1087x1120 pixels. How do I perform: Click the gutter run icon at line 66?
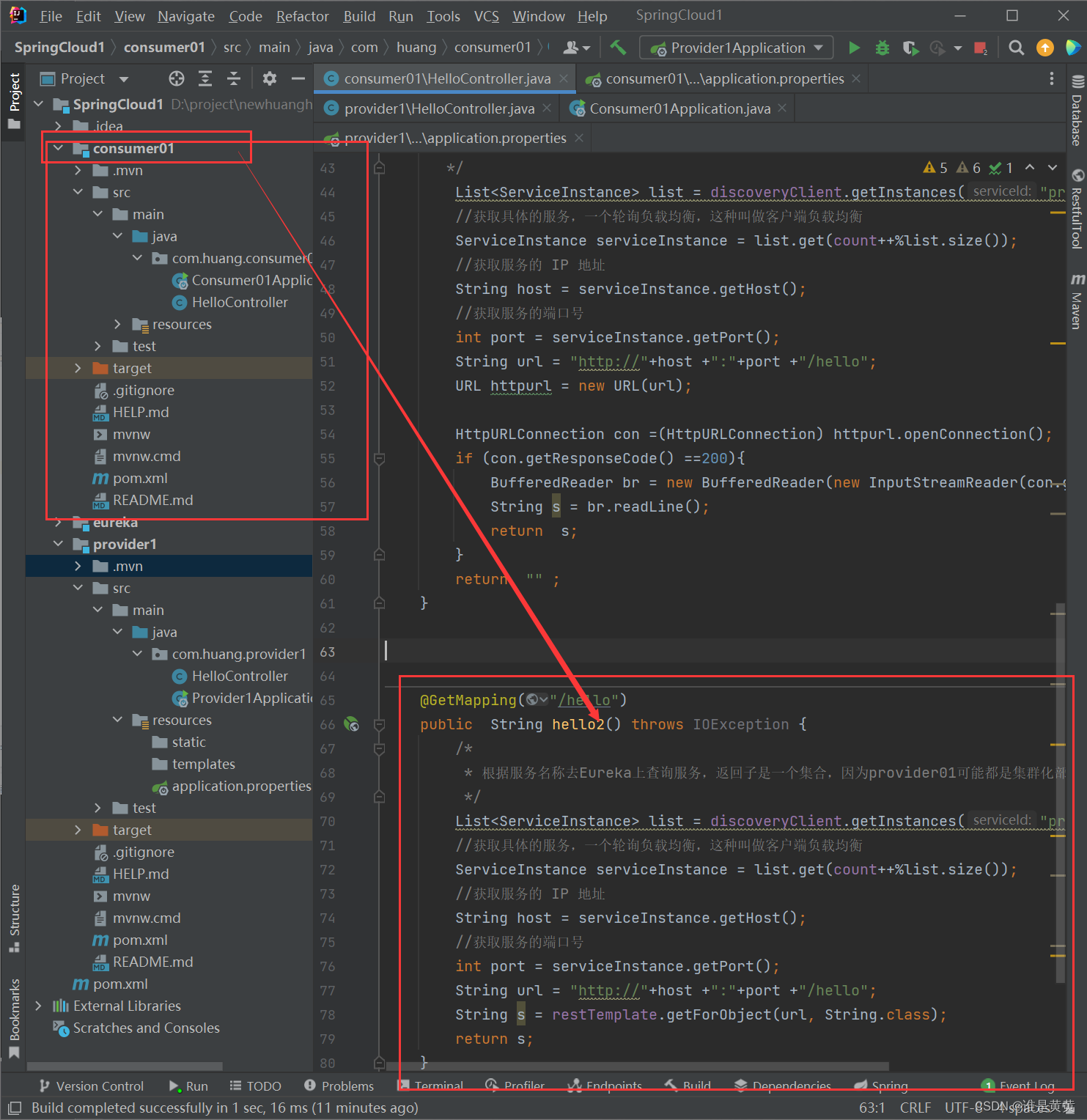[x=352, y=724]
